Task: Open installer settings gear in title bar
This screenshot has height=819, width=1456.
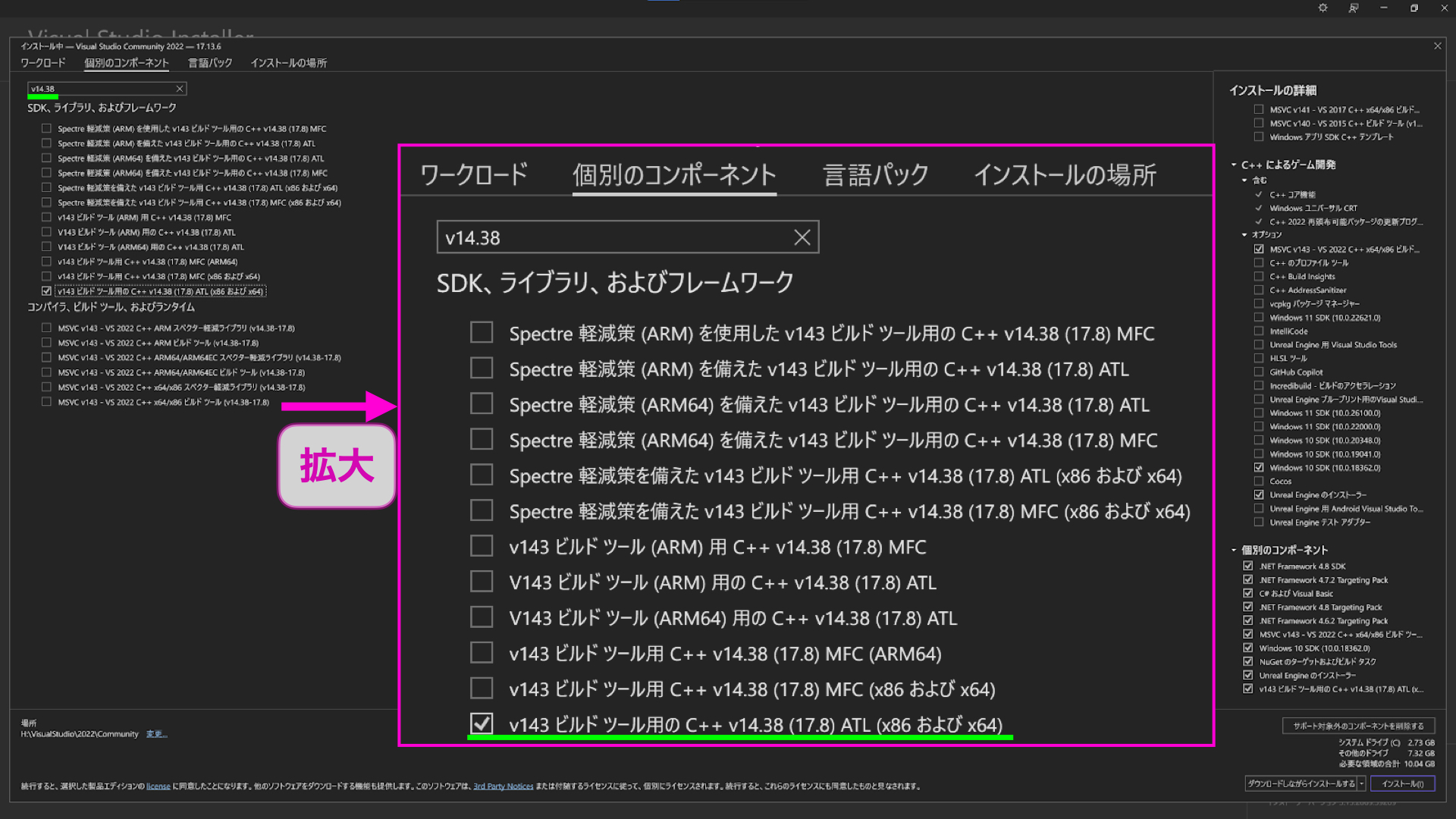Action: pyautogui.click(x=1323, y=8)
